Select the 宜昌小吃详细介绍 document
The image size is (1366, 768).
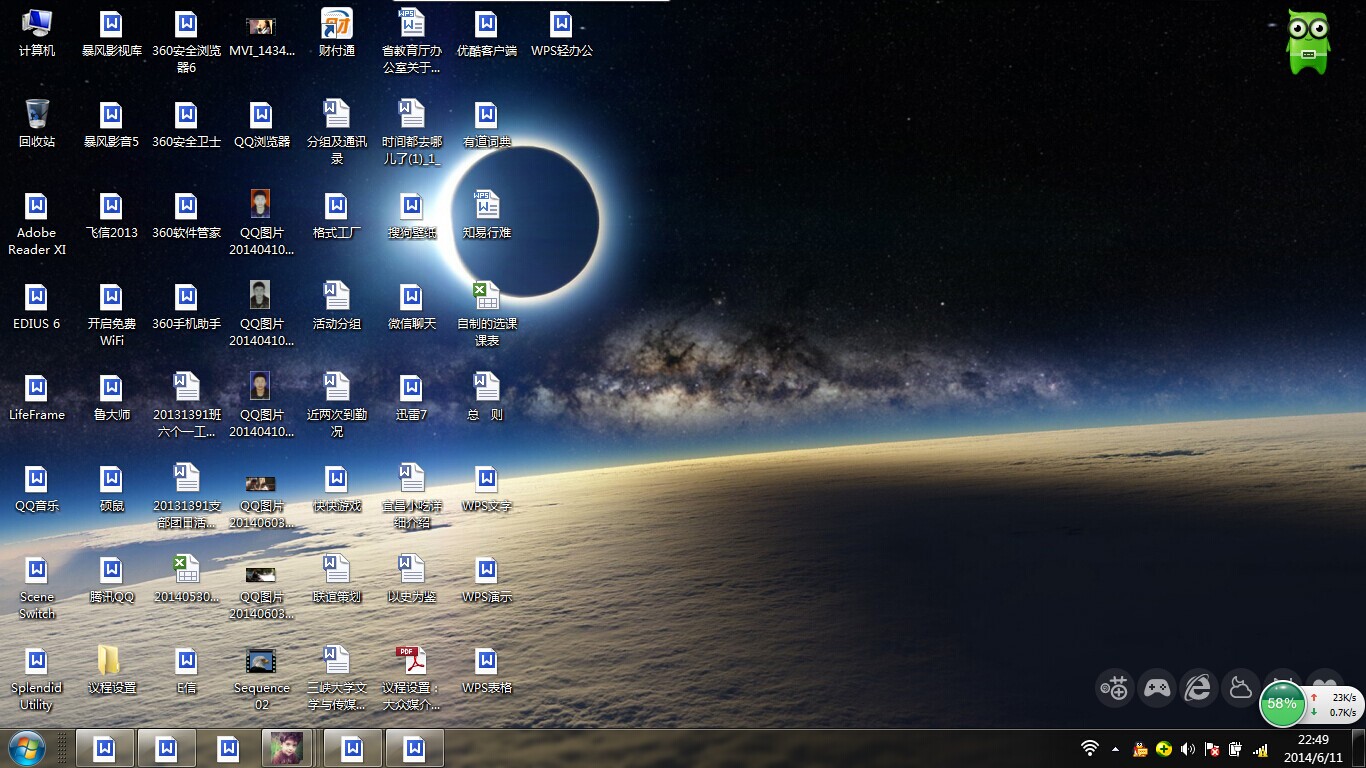[412, 497]
